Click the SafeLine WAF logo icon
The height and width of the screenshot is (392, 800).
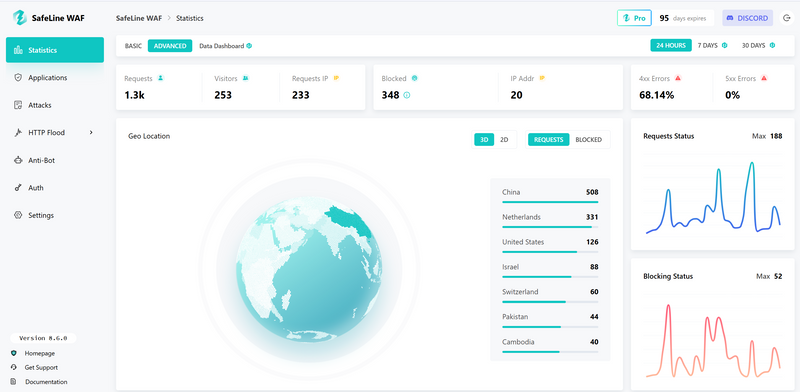click(x=20, y=18)
